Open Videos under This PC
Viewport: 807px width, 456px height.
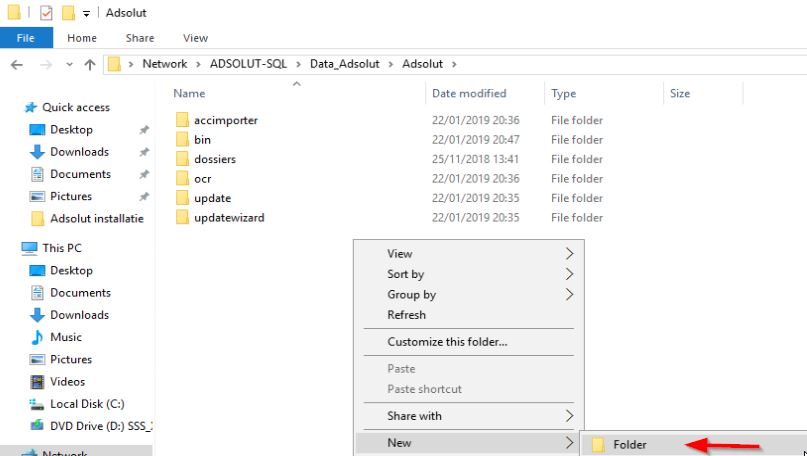click(68, 381)
